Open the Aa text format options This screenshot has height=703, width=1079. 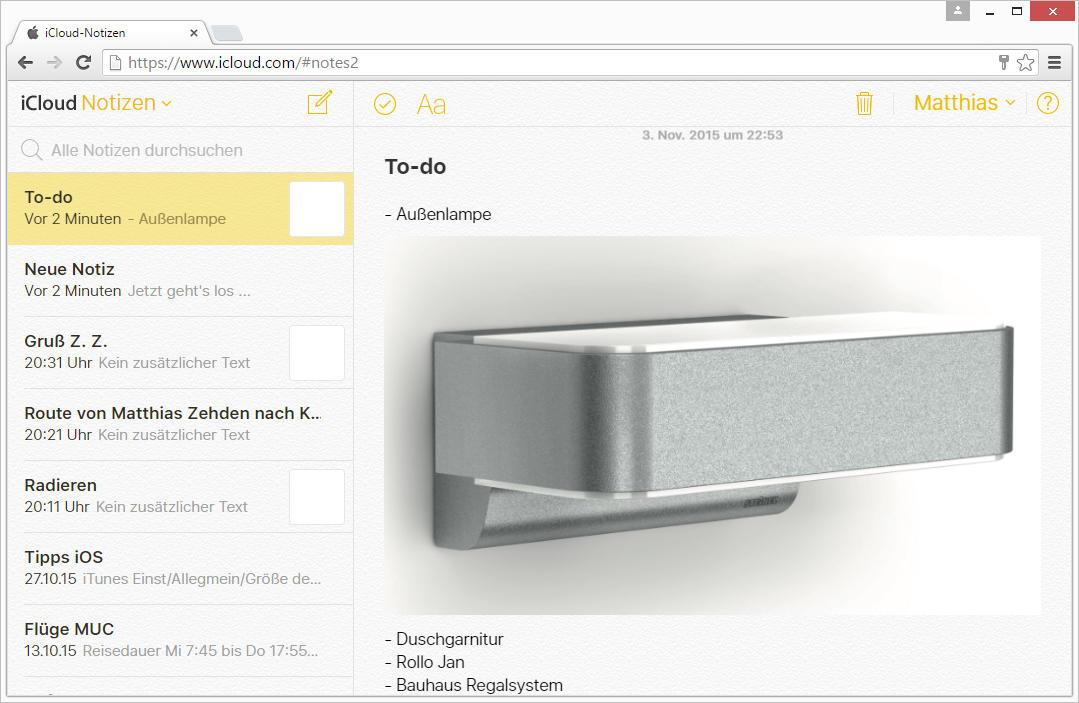click(431, 105)
